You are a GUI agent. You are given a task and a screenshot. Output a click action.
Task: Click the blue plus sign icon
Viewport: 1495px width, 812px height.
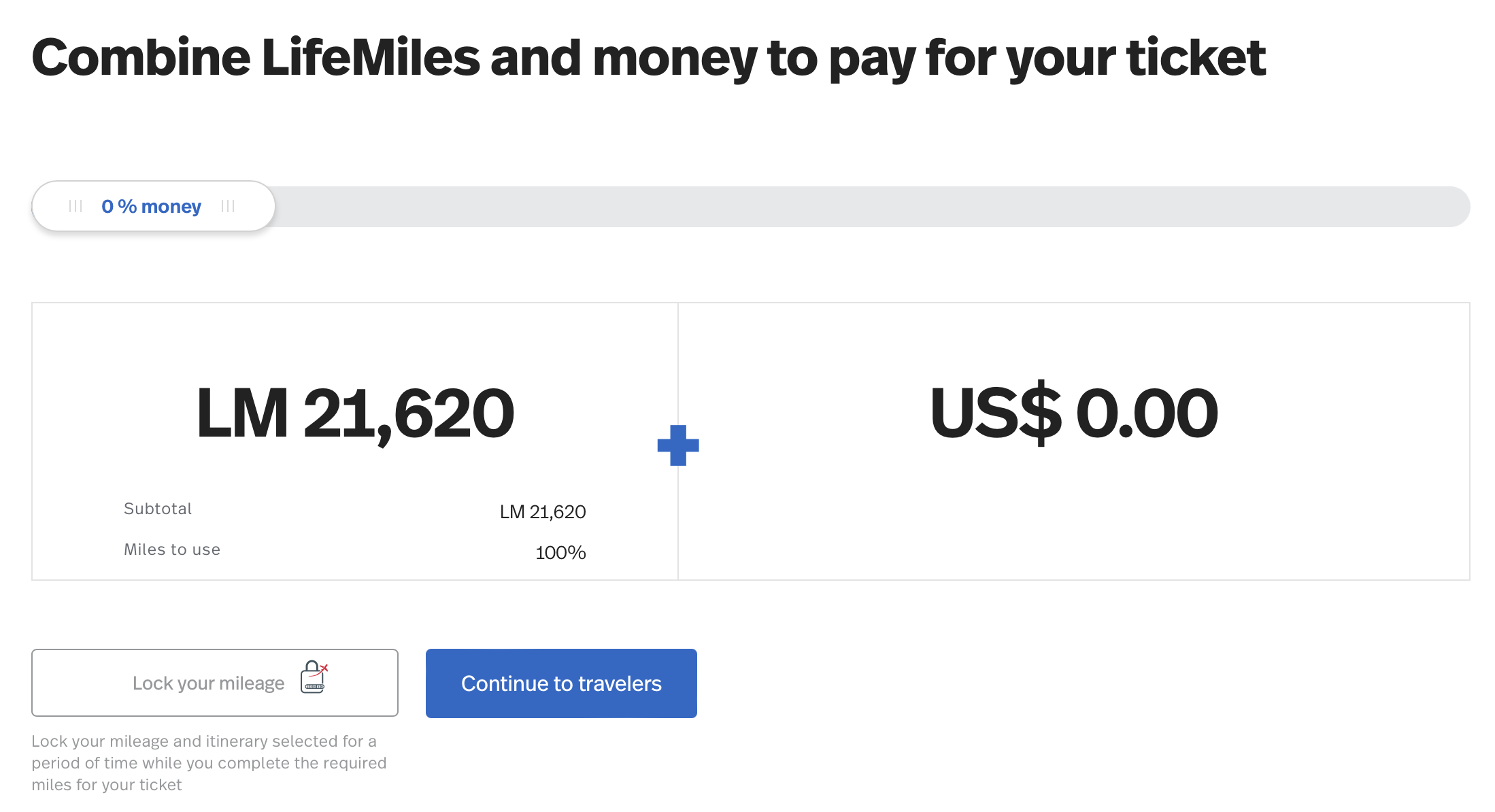pyautogui.click(x=678, y=445)
